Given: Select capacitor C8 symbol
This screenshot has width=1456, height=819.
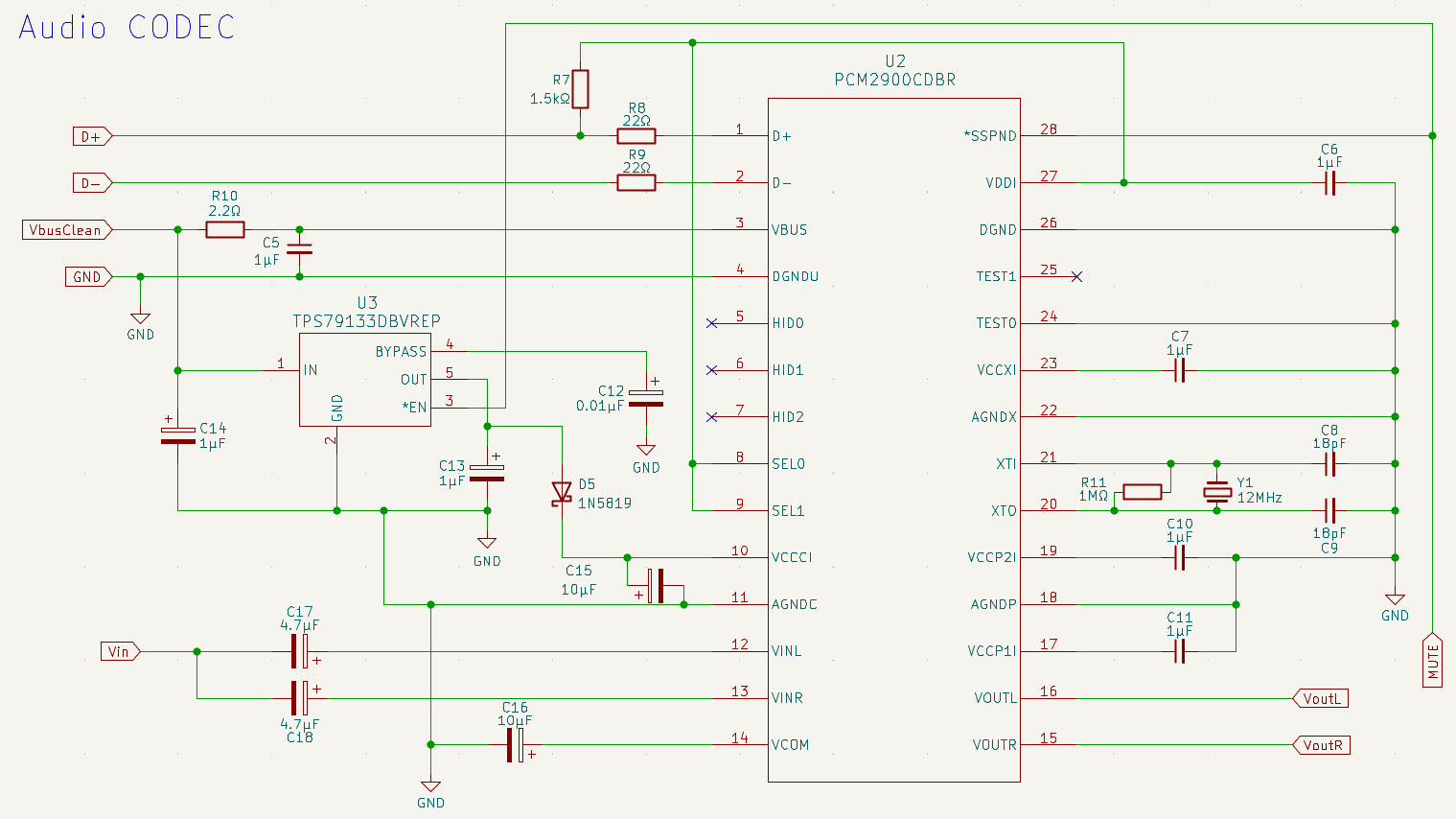Looking at the screenshot, I should tap(1329, 463).
